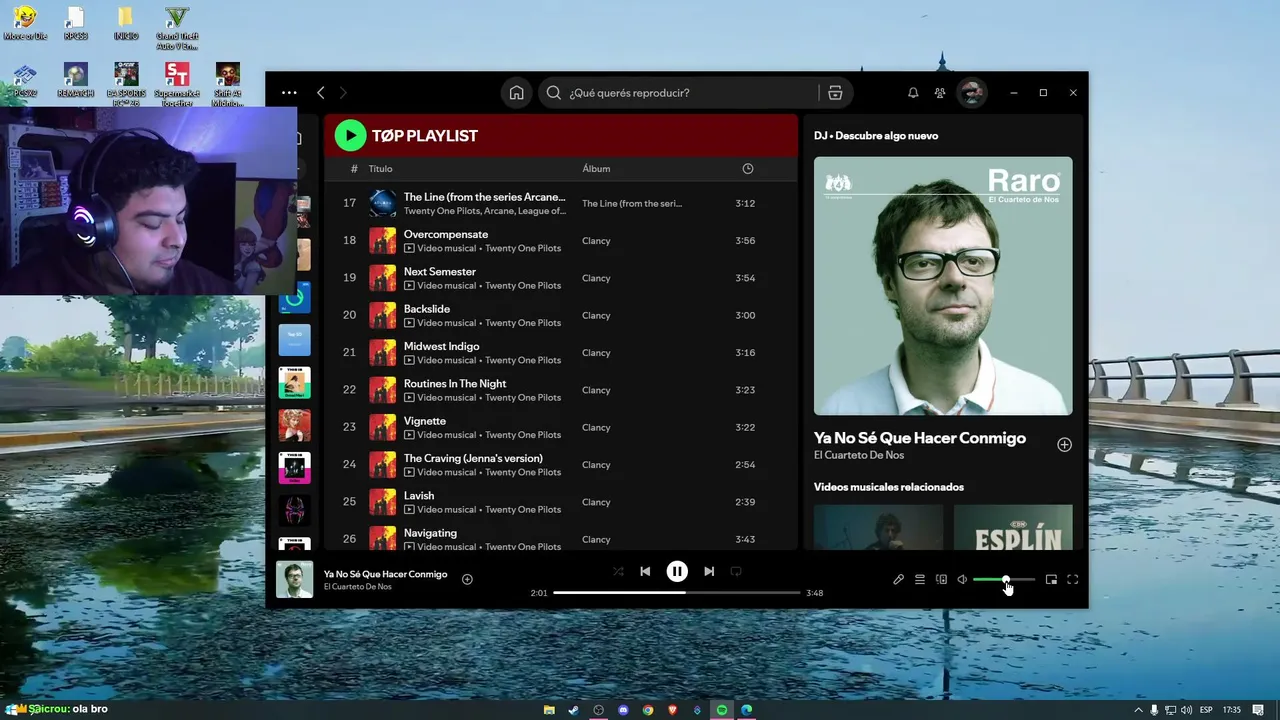This screenshot has width=1280, height=720.
Task: Open the Raro album cover in the side panel
Action: (x=943, y=286)
